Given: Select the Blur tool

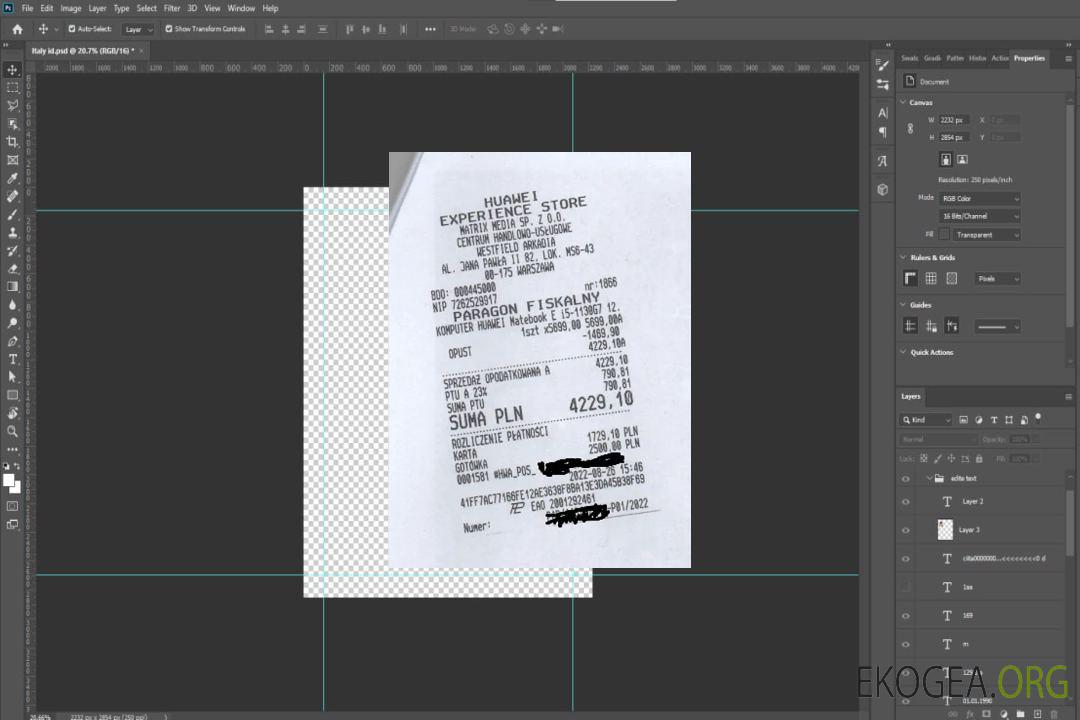Looking at the screenshot, I should [x=12, y=305].
